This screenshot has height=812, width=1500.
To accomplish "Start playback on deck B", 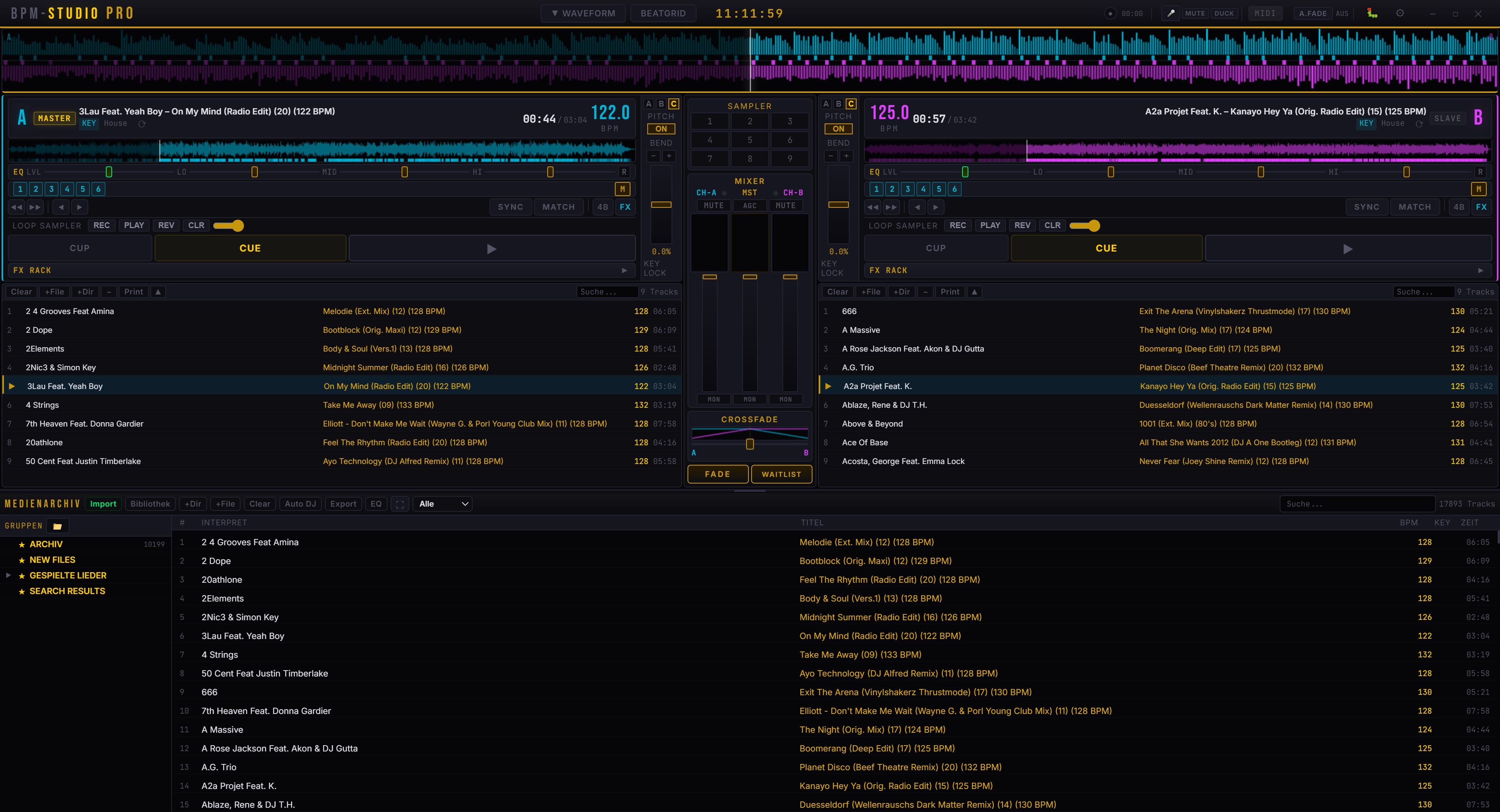I will point(1347,248).
